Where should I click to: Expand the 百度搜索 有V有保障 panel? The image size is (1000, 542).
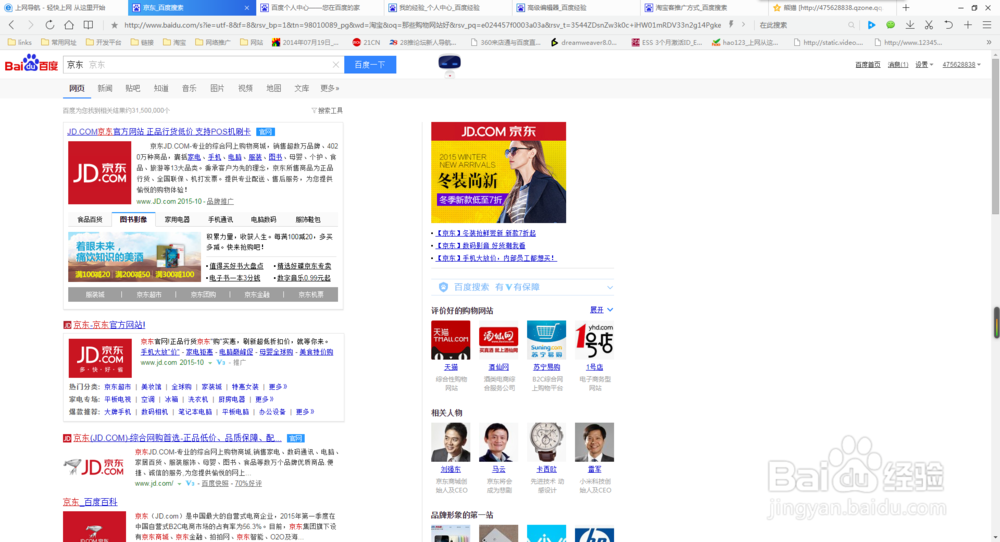click(x=522, y=287)
